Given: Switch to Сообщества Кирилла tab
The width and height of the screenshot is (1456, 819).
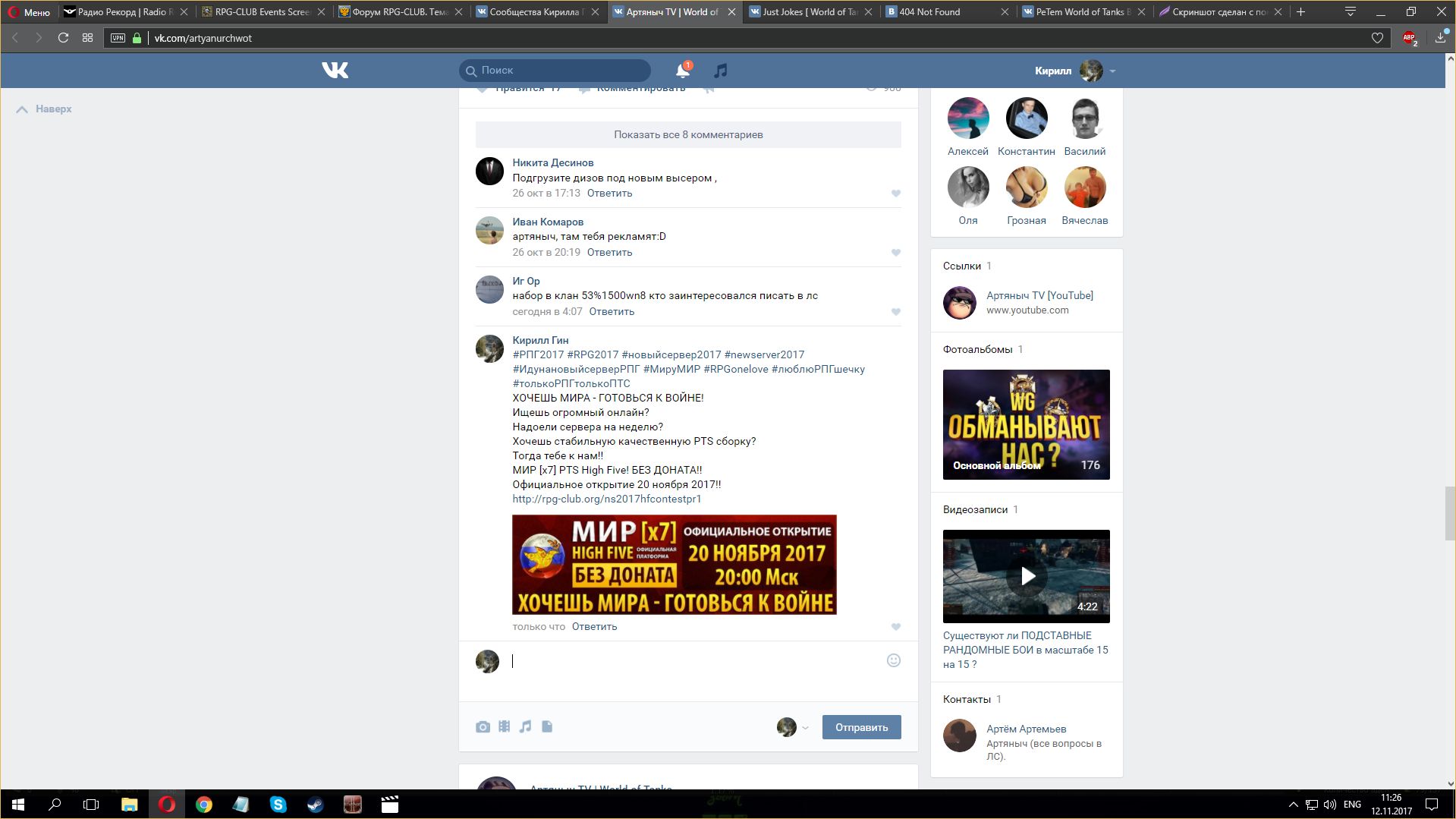Looking at the screenshot, I should coord(538,12).
